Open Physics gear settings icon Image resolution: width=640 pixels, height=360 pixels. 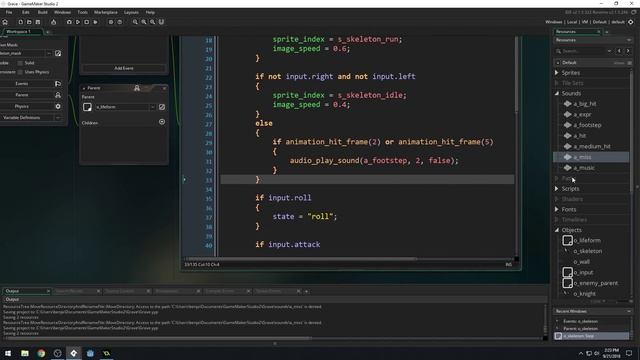(x=58, y=106)
